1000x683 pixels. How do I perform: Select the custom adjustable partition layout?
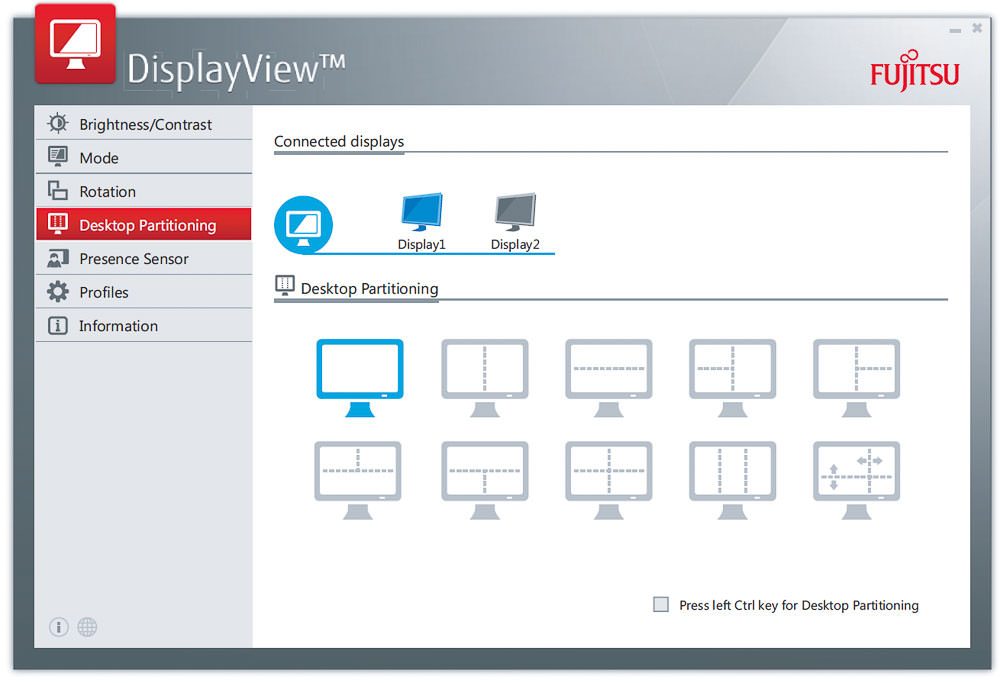pos(857,480)
